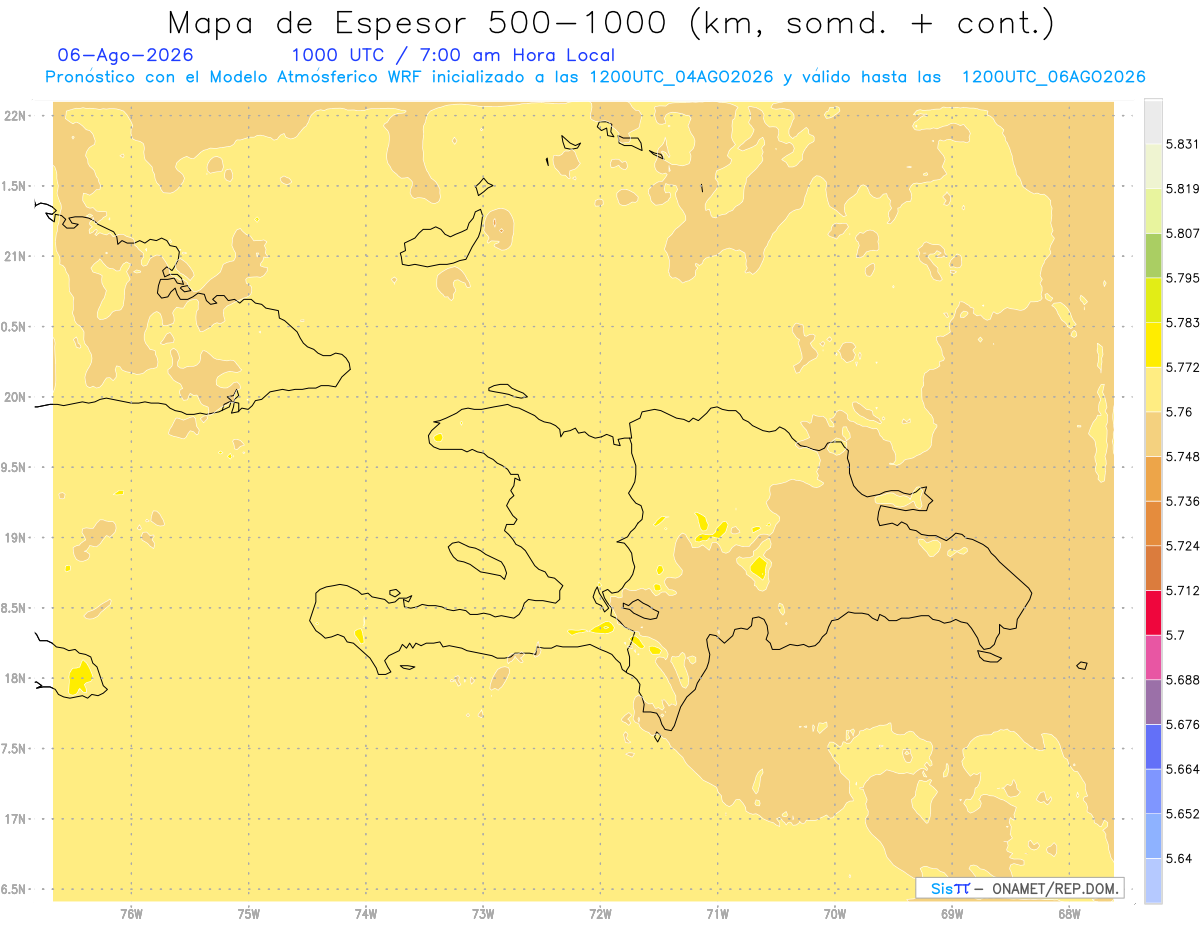Click the '73W' longitude label
1200x927 pixels.
(483, 913)
